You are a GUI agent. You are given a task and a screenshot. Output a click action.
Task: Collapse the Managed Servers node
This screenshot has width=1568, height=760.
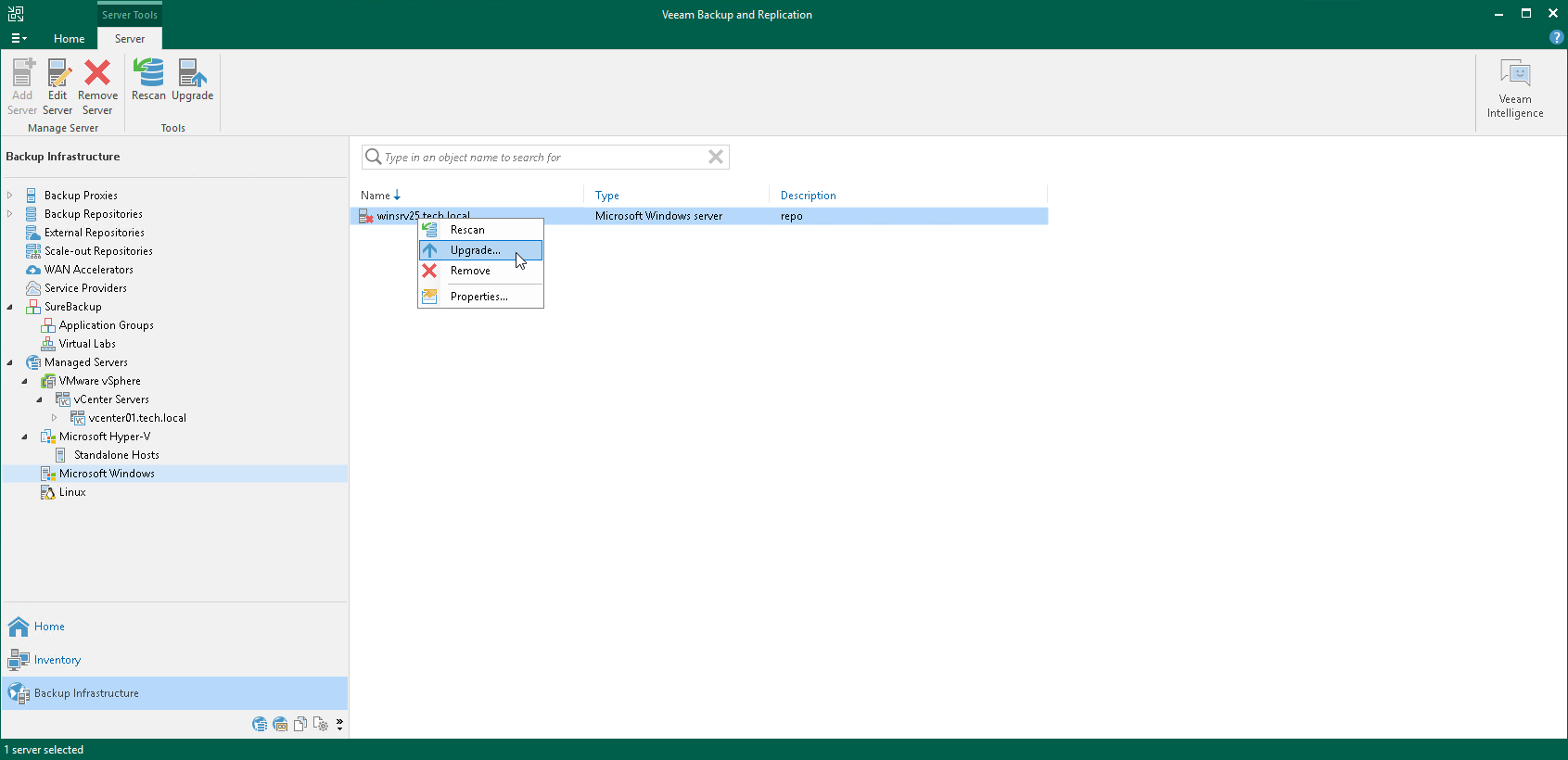[x=10, y=362]
